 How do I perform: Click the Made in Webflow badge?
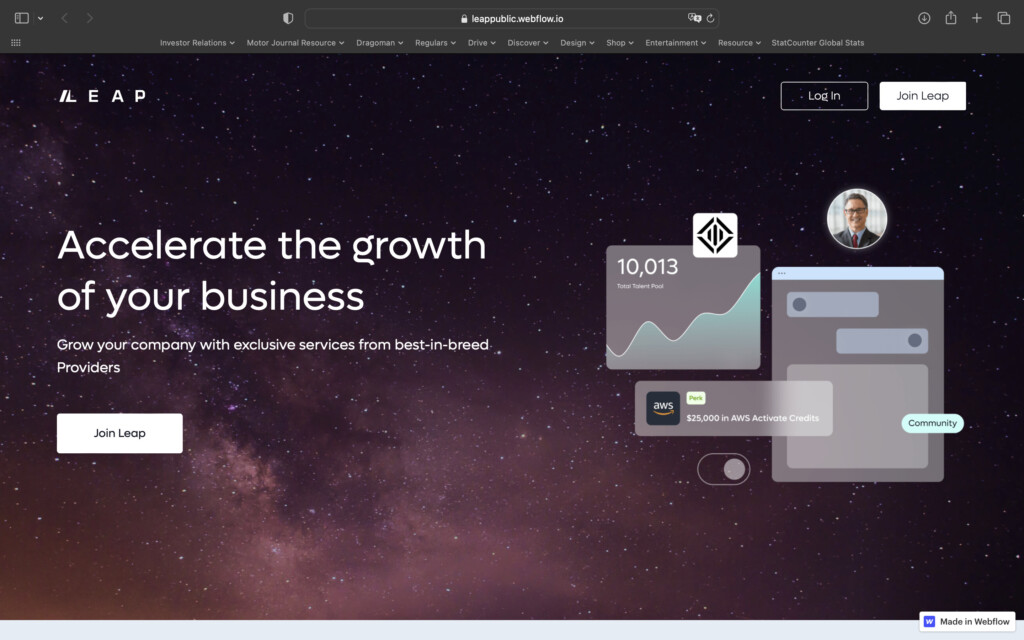pyautogui.click(x=967, y=621)
